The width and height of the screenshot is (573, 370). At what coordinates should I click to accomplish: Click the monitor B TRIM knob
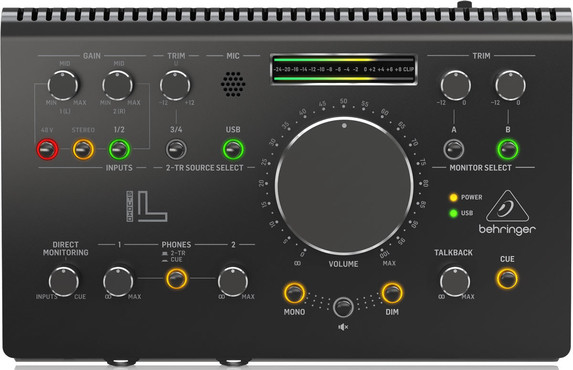click(x=510, y=85)
